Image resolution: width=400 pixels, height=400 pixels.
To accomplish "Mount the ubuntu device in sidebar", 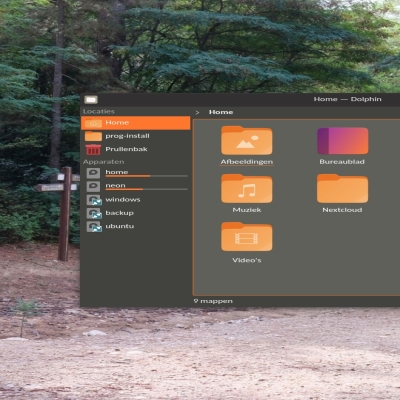I will pyautogui.click(x=136, y=226).
